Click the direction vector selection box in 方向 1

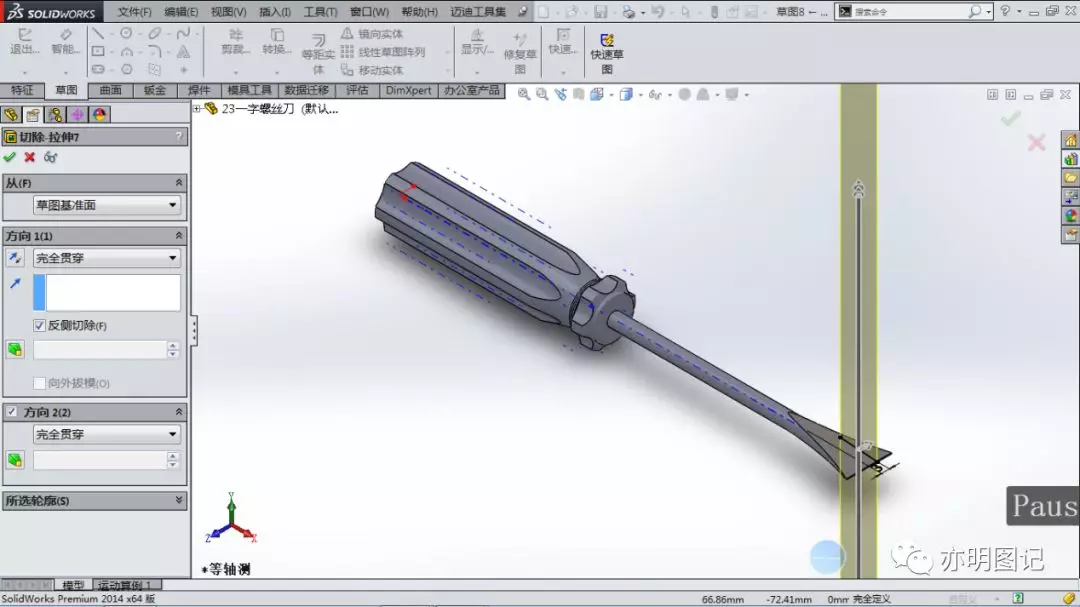[x=107, y=292]
